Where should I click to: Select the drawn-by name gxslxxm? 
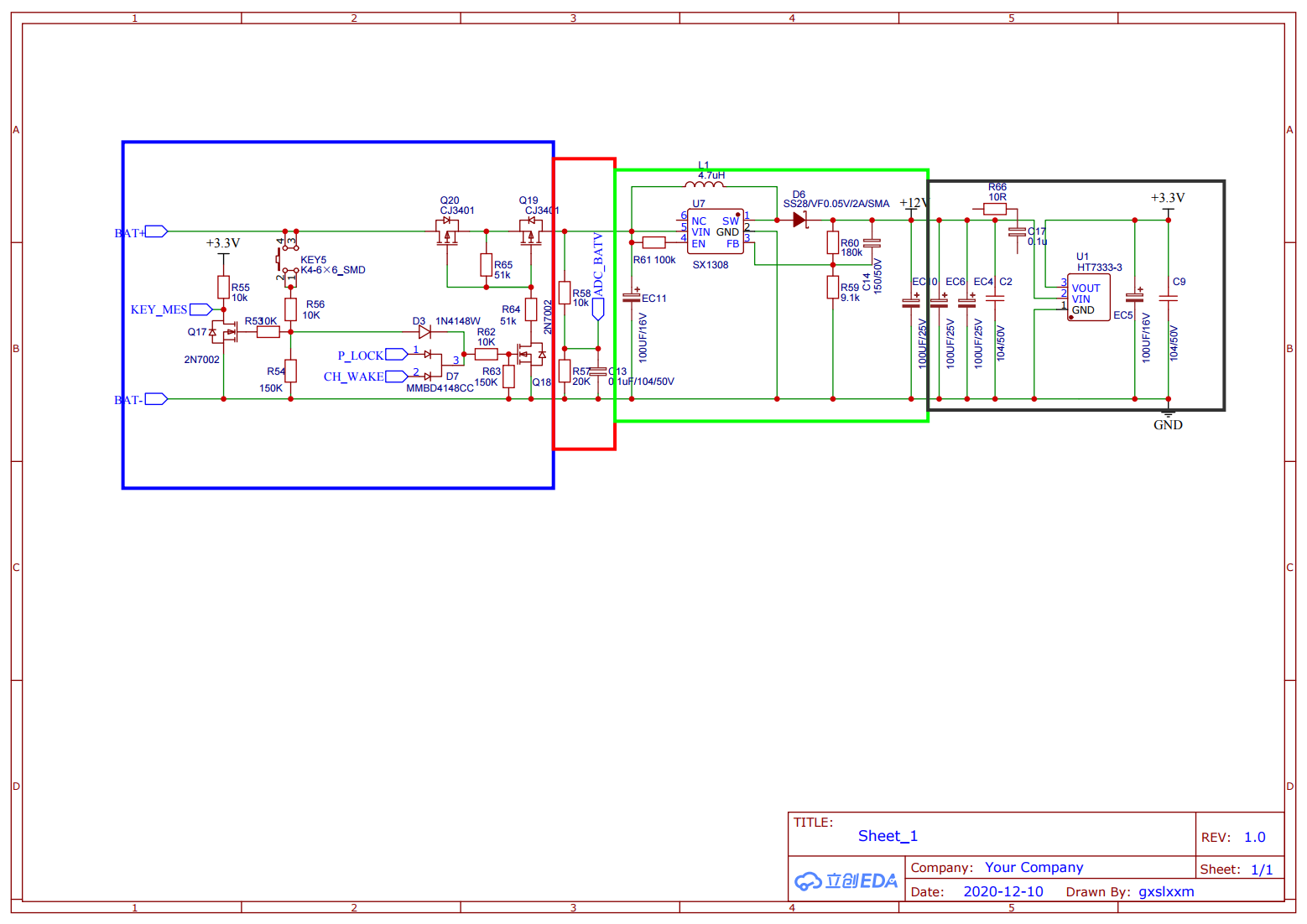click(1166, 891)
